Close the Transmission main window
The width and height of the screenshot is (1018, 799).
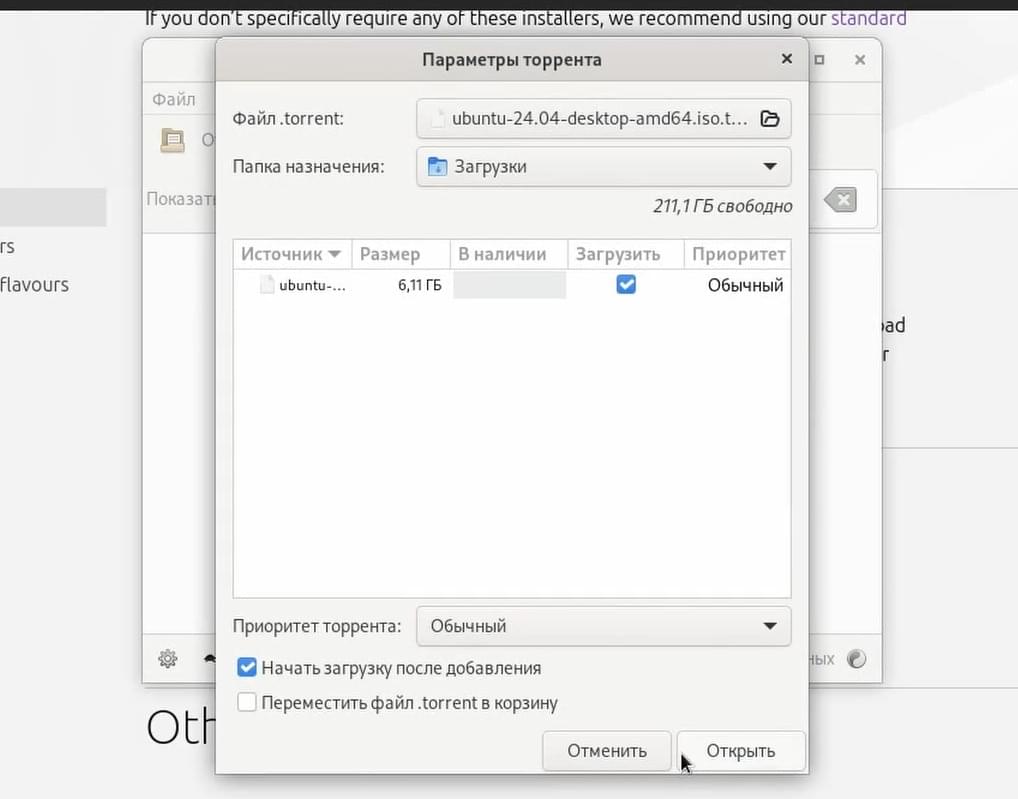[x=860, y=60]
